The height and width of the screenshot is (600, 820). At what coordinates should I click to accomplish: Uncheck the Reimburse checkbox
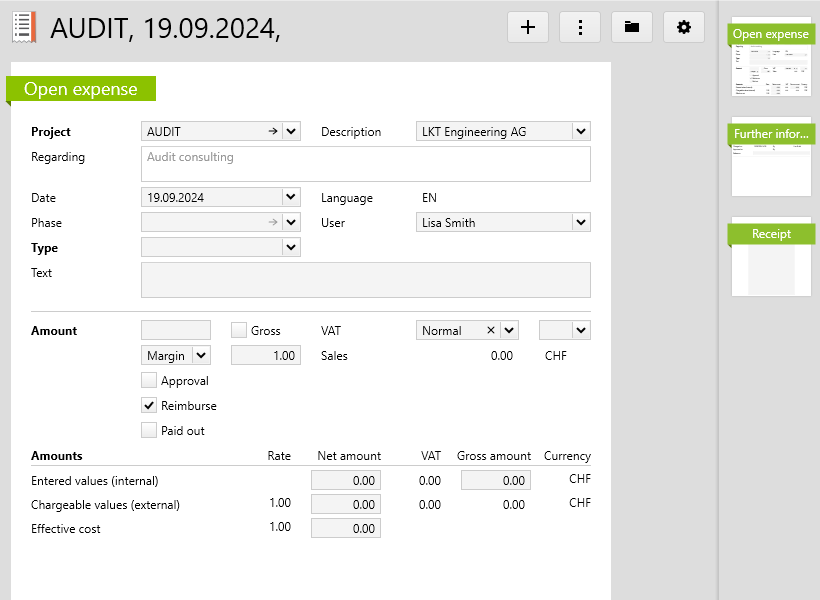(x=149, y=405)
